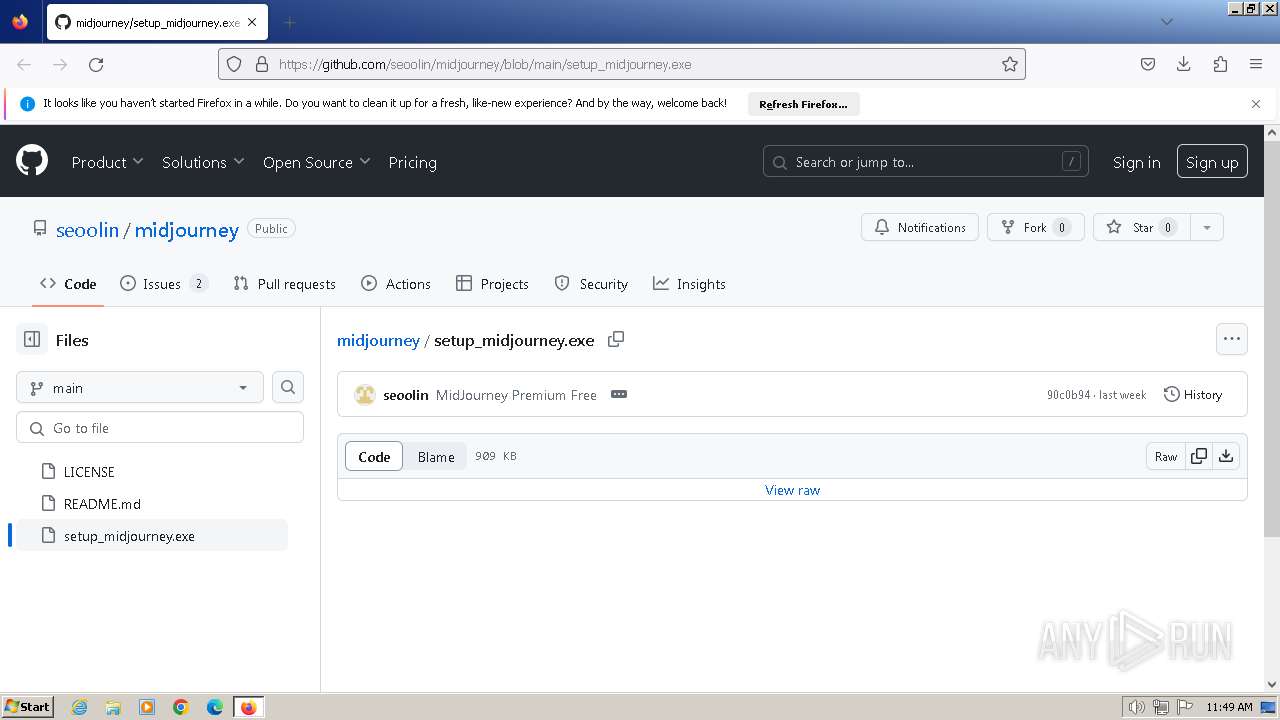This screenshot has height=720, width=1280.
Task: Open the Code repository tab
Action: point(68,284)
